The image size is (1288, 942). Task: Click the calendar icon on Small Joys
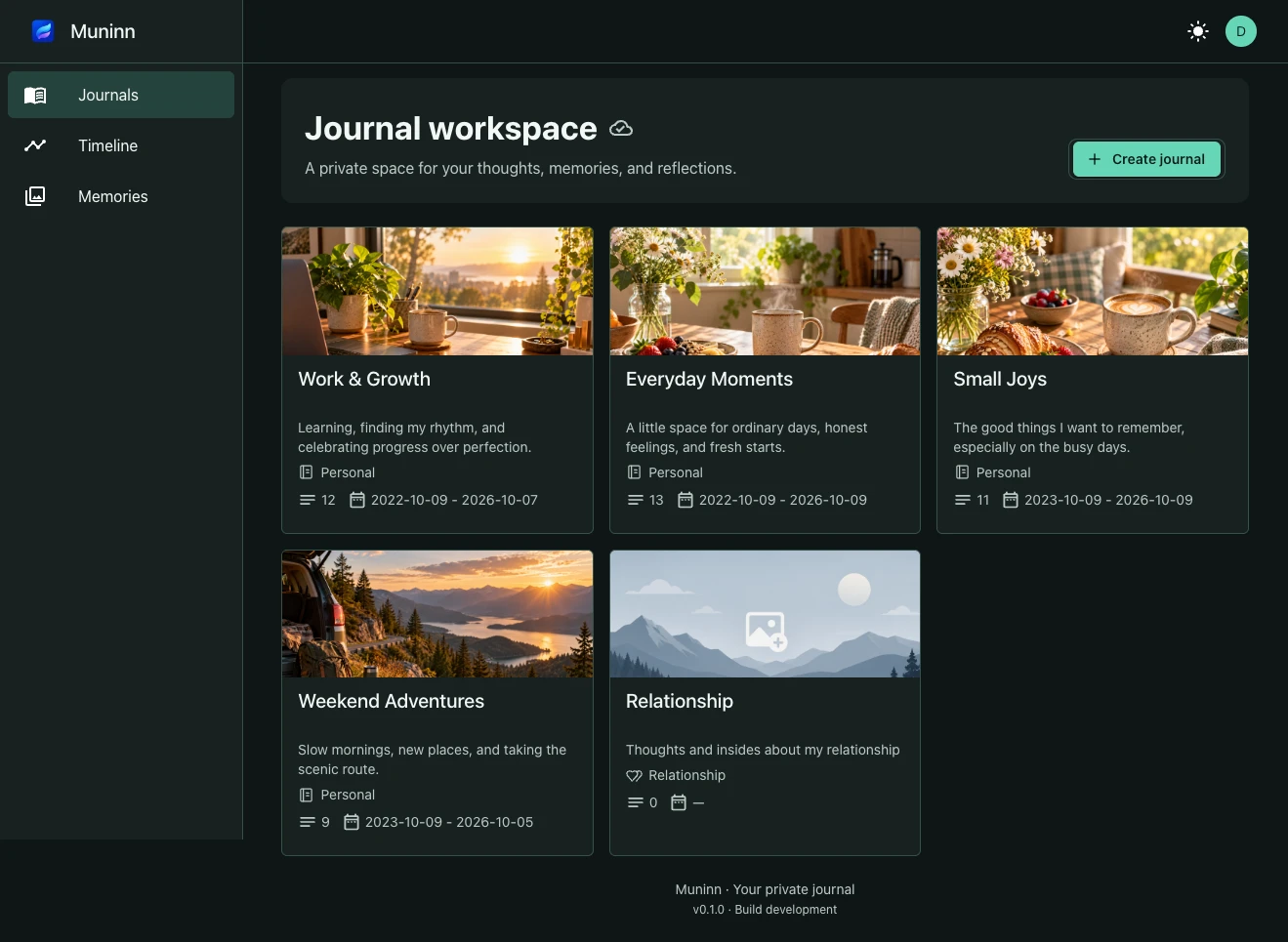(1011, 500)
